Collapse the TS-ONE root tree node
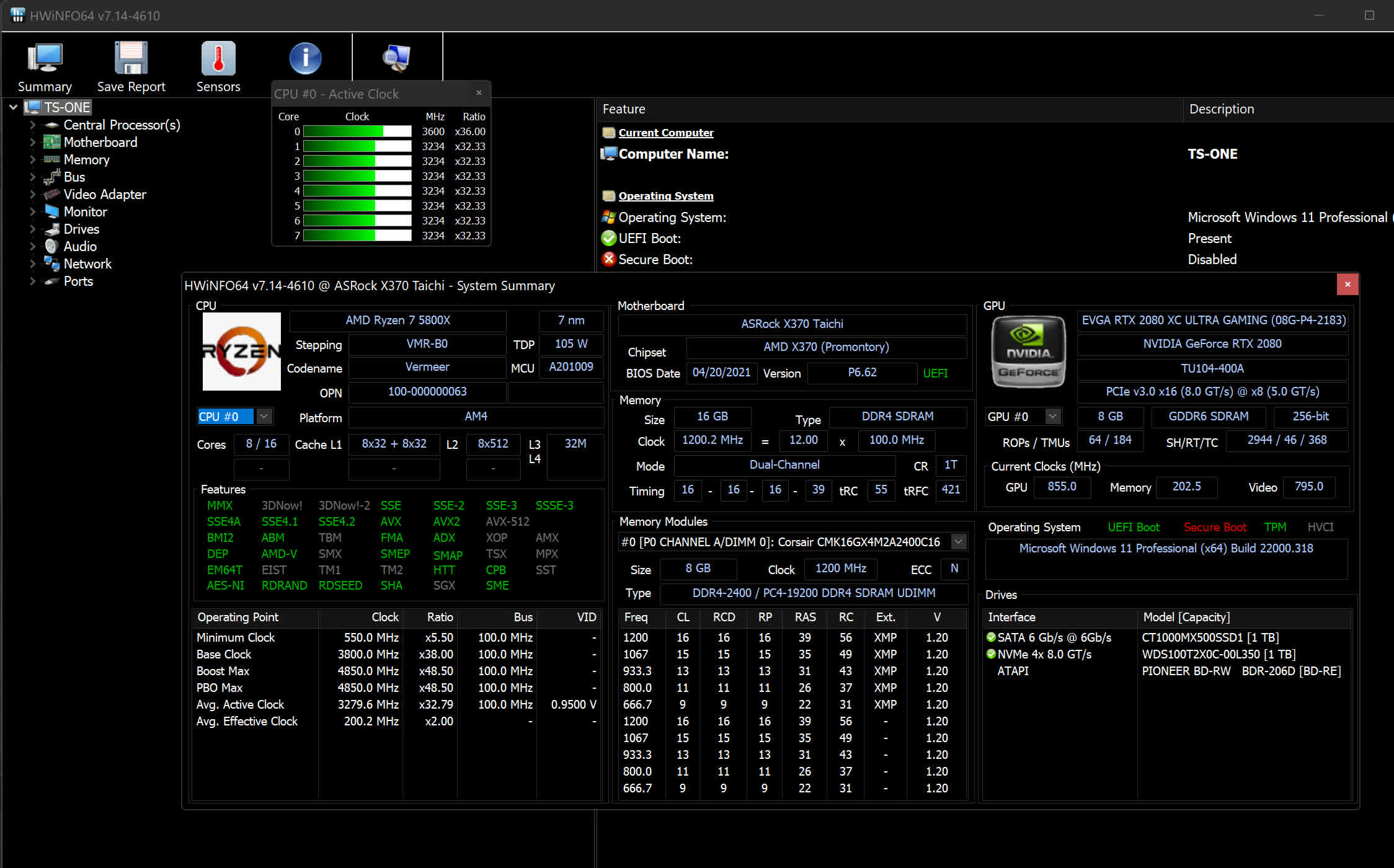1394x868 pixels. 13,107
